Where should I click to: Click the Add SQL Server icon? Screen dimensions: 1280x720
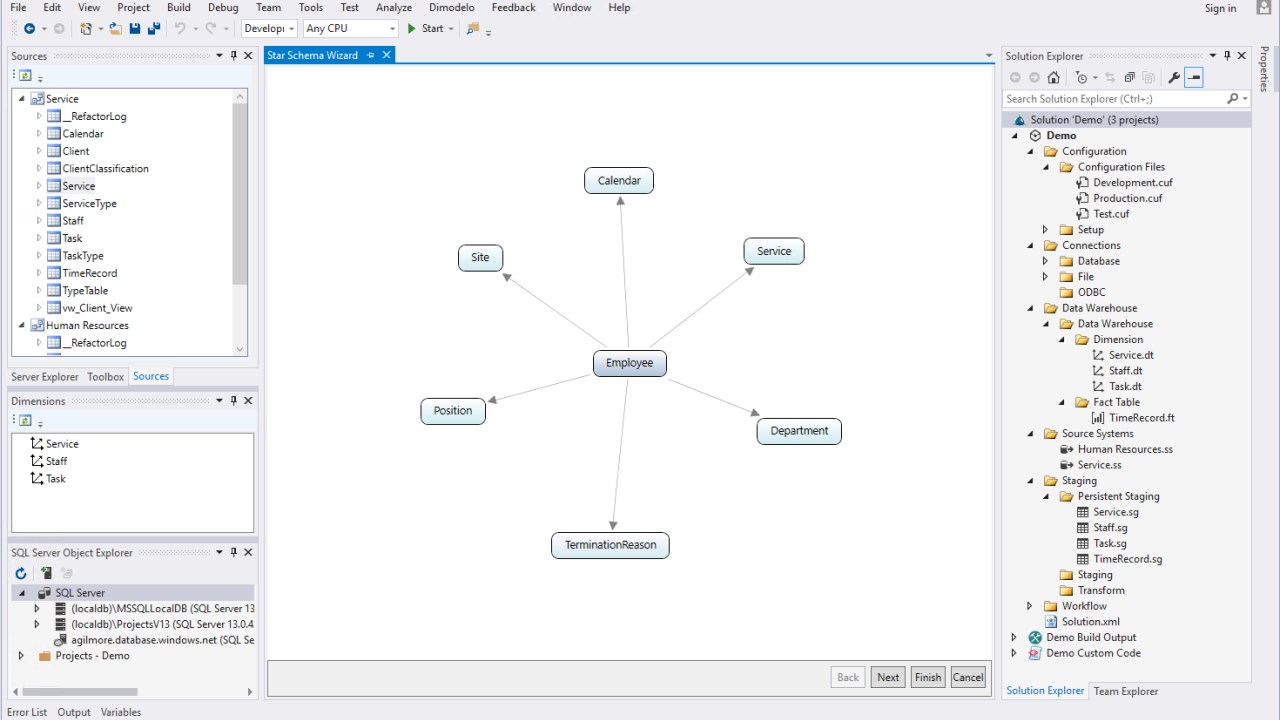[46, 573]
